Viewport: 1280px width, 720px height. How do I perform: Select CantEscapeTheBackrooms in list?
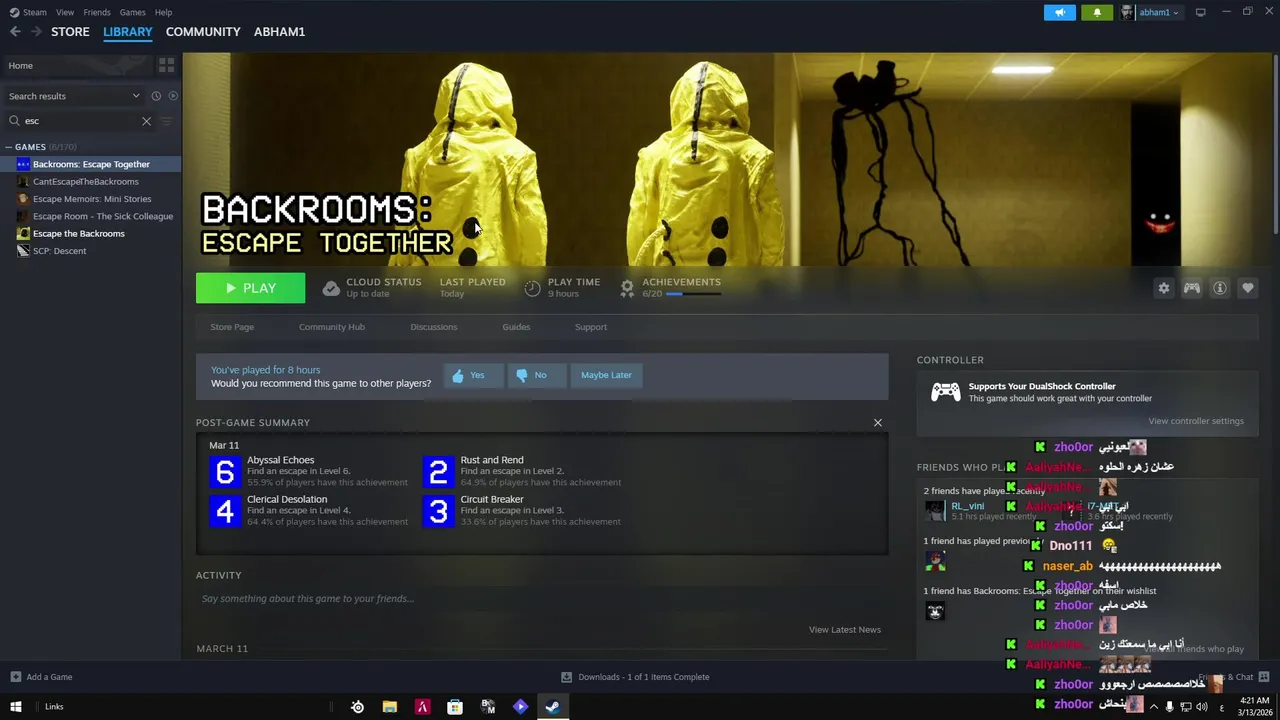[86, 181]
